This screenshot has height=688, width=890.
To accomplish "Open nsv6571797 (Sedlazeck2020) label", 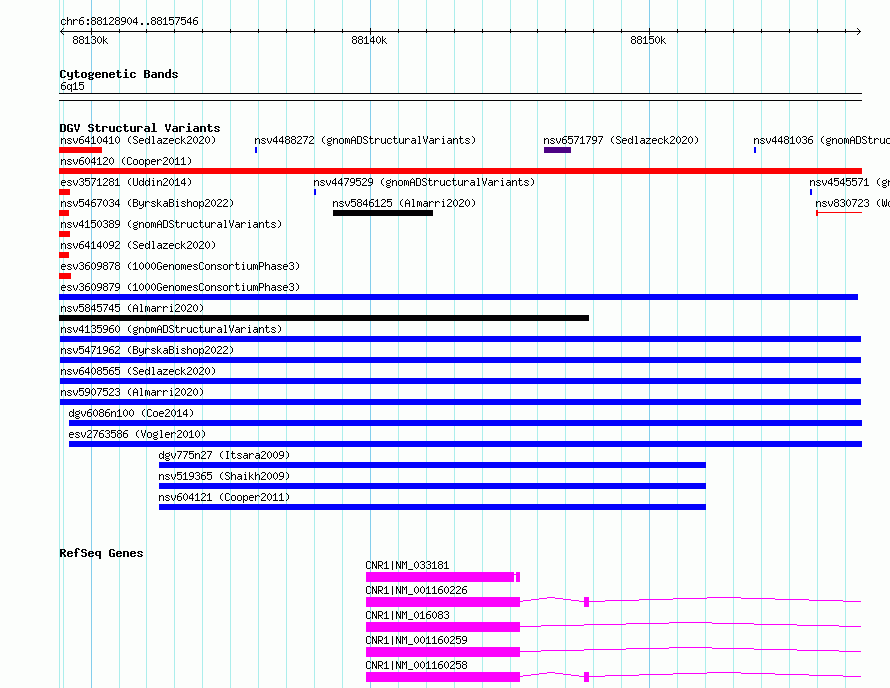I will point(621,140).
